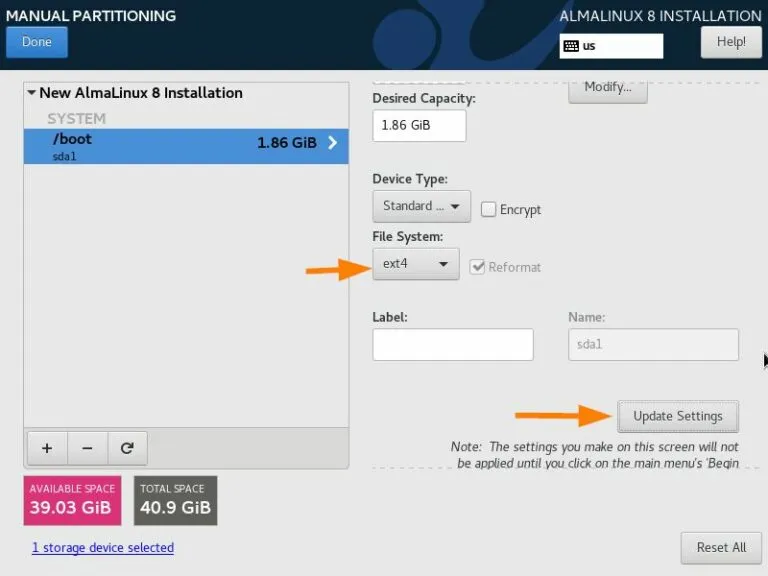Click the keyboard layout icon next to us

571,46
